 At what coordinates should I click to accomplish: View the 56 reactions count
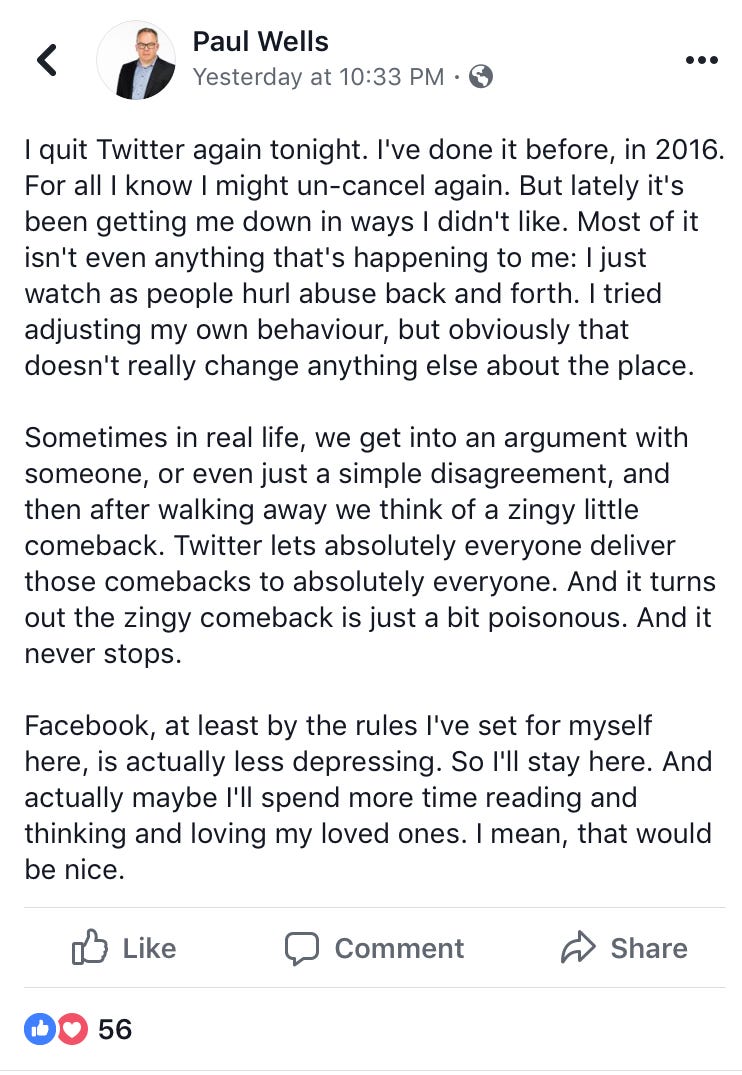point(115,1029)
